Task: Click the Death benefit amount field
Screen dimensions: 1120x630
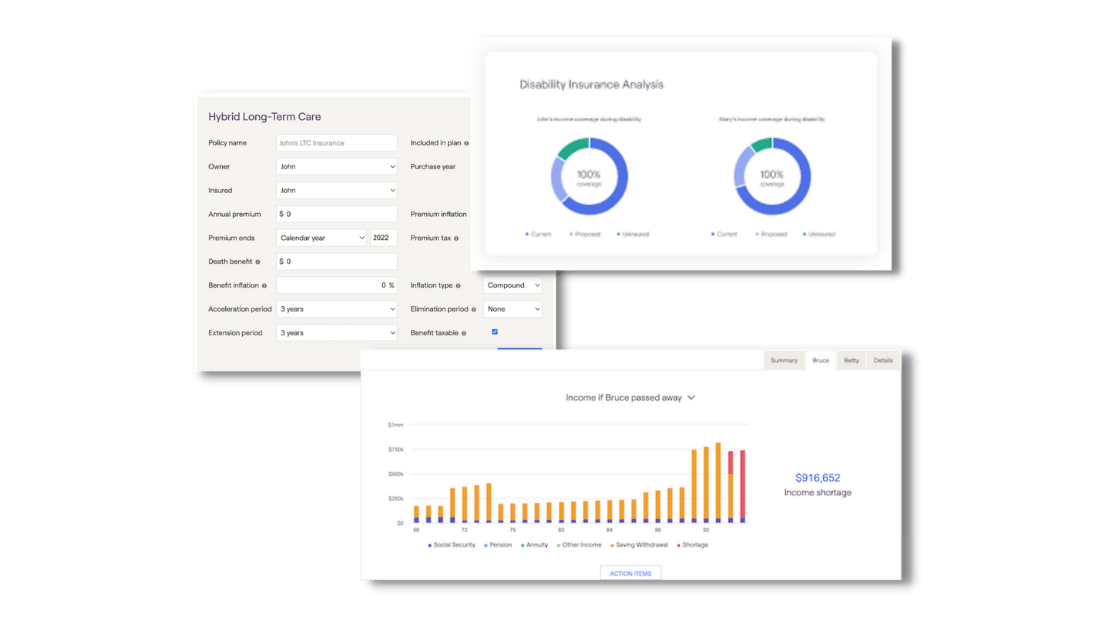Action: point(336,261)
